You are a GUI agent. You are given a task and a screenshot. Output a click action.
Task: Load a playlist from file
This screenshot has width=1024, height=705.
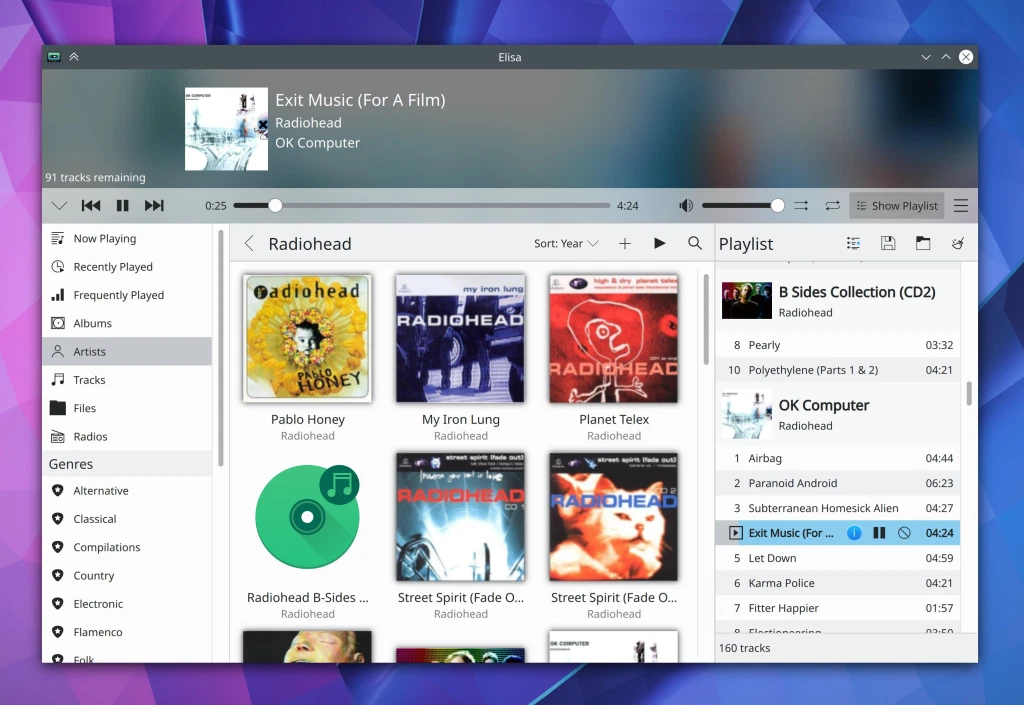click(x=923, y=243)
